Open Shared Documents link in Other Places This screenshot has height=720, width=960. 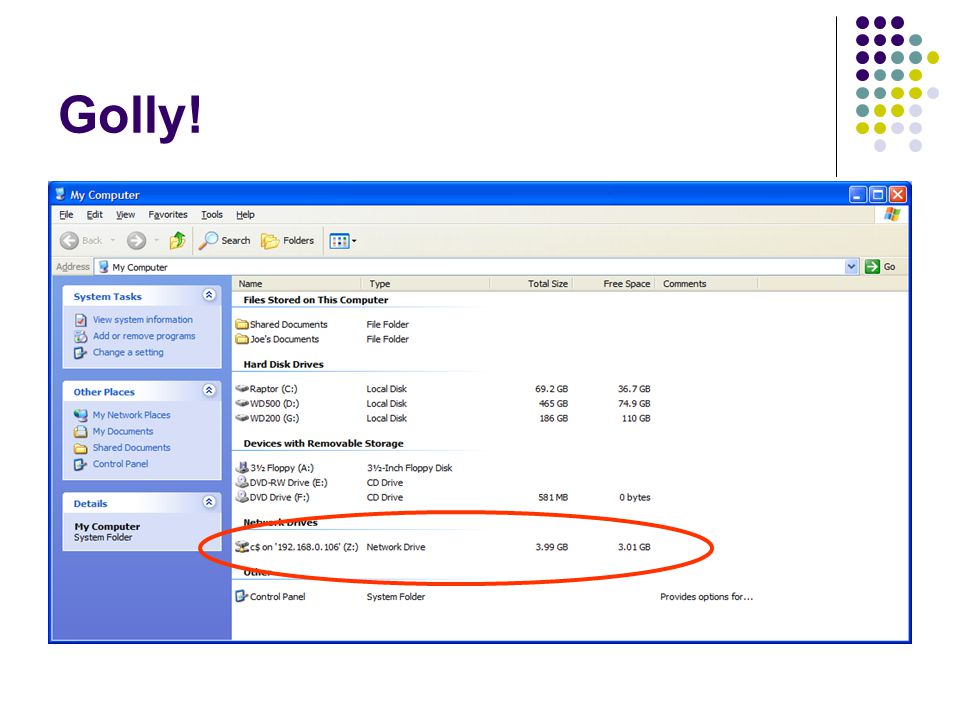pos(132,448)
